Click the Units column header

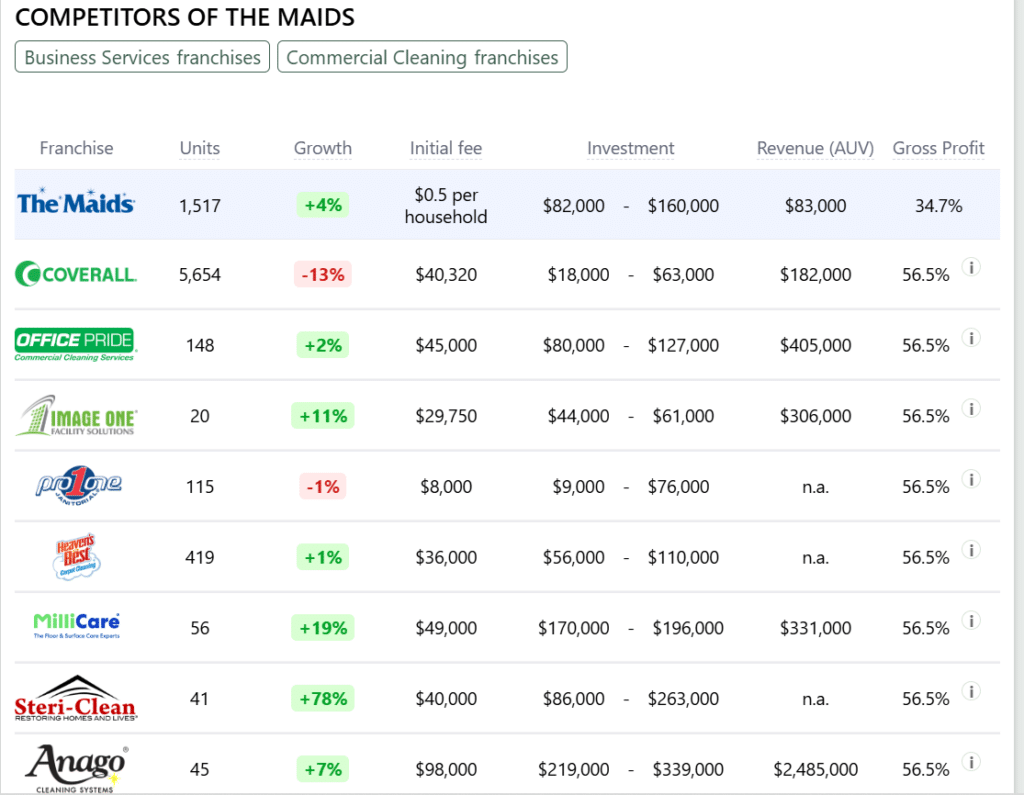[200, 148]
